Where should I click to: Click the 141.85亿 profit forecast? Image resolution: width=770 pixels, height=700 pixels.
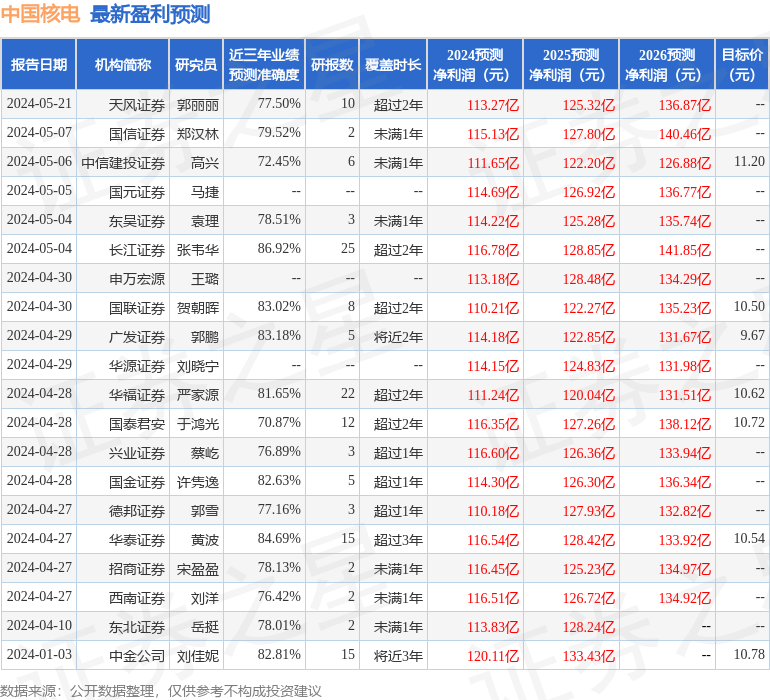(x=685, y=250)
